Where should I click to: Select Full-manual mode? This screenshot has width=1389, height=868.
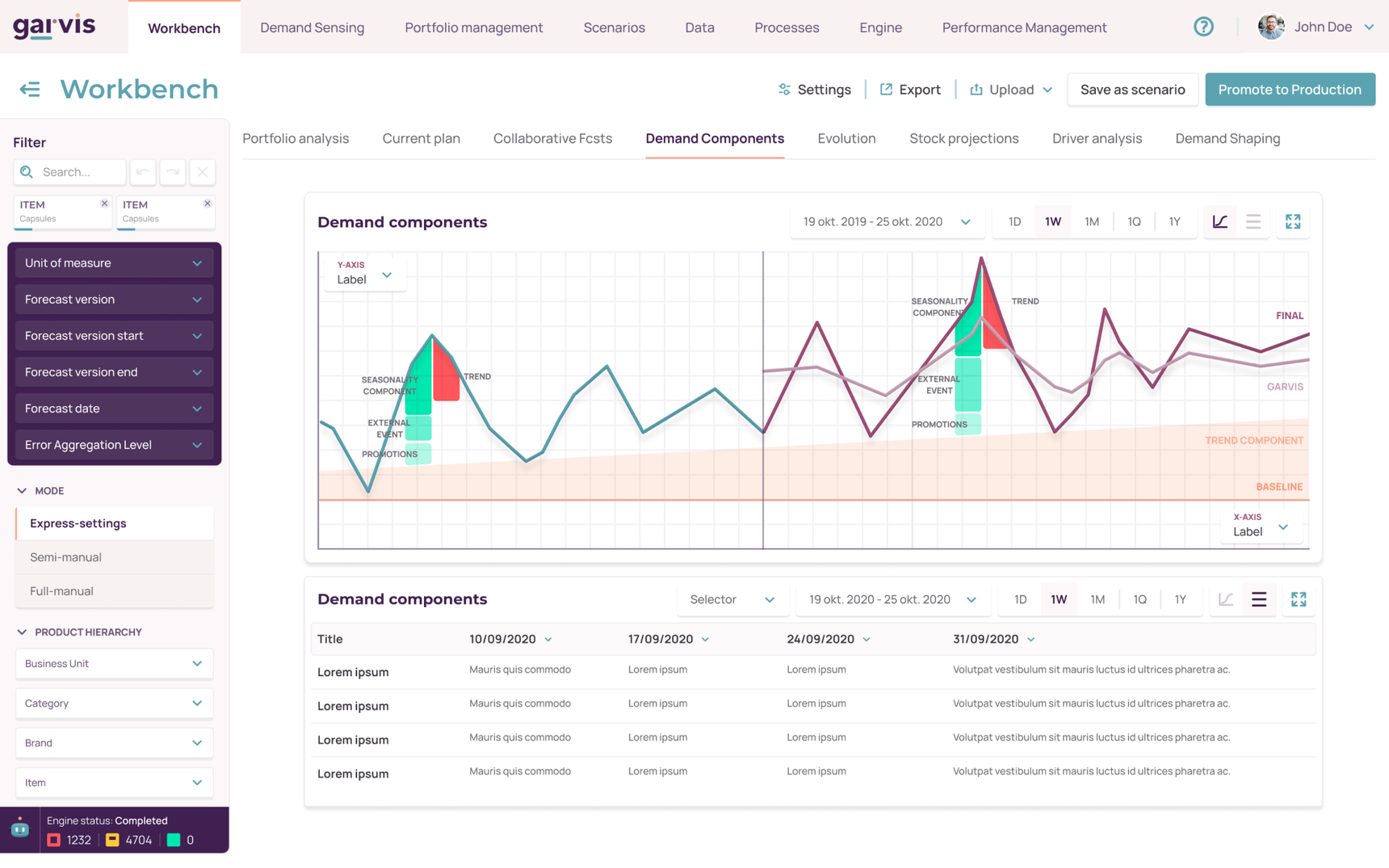61,591
